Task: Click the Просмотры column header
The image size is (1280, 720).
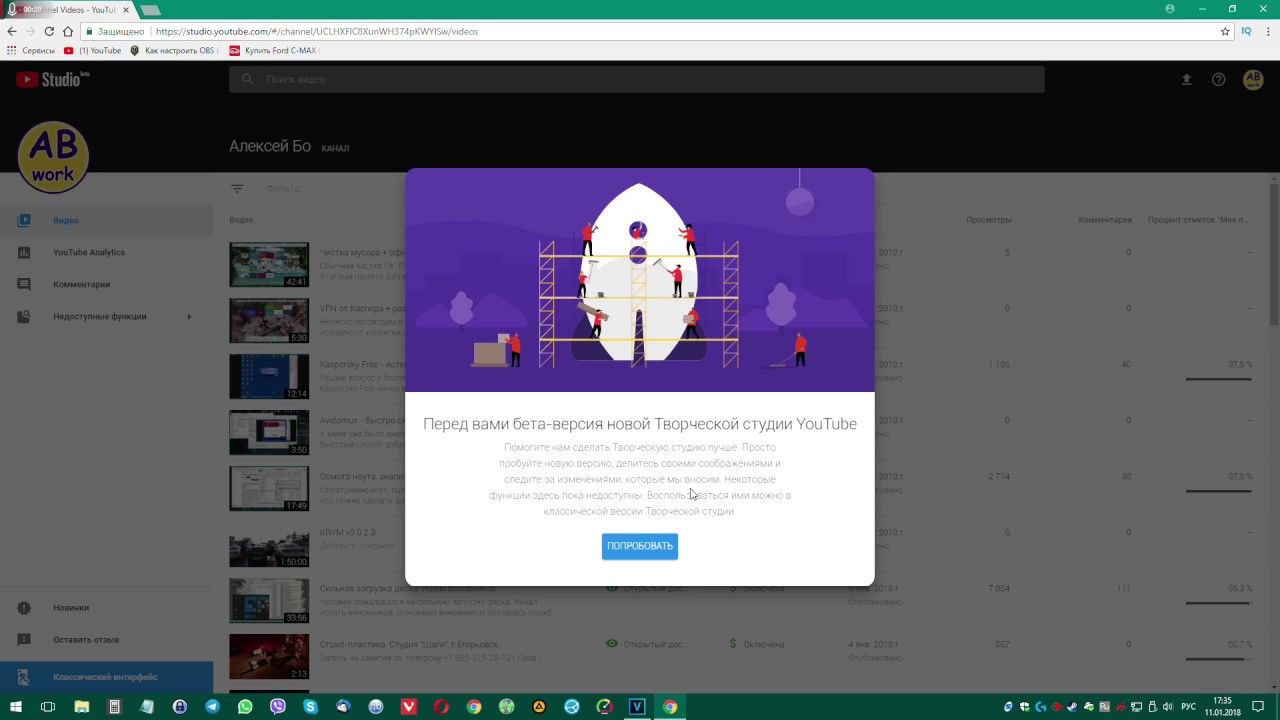Action: 989,220
